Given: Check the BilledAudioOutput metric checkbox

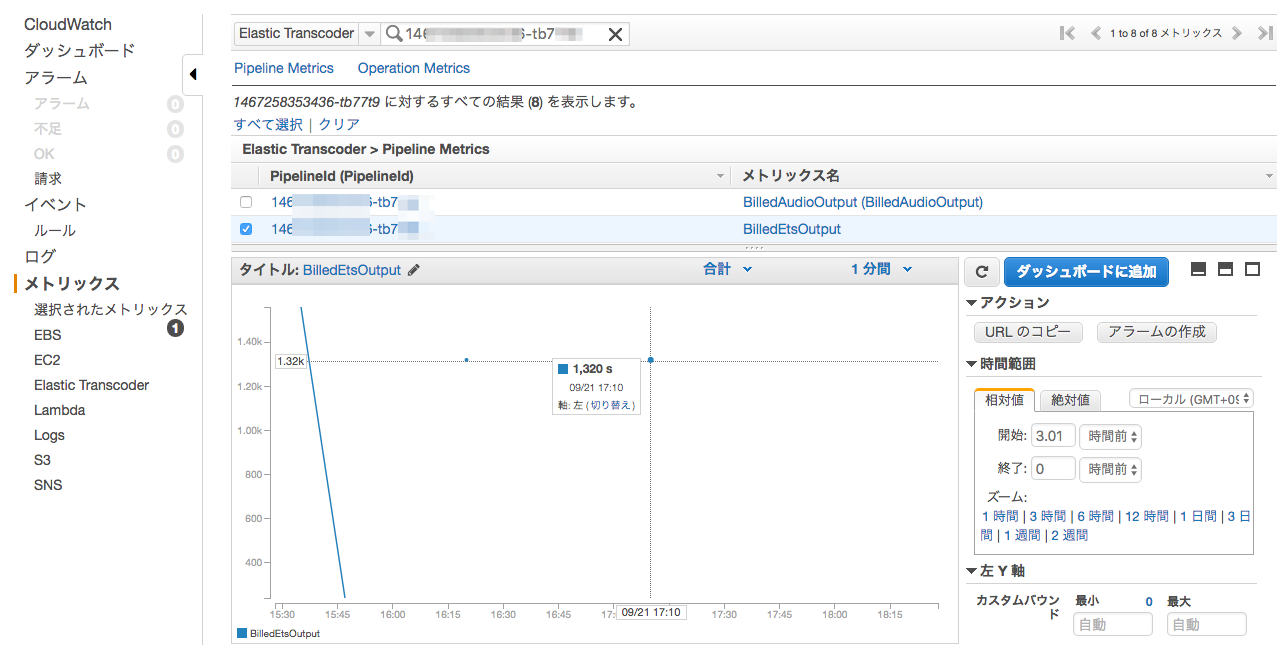Looking at the screenshot, I should (x=245, y=201).
